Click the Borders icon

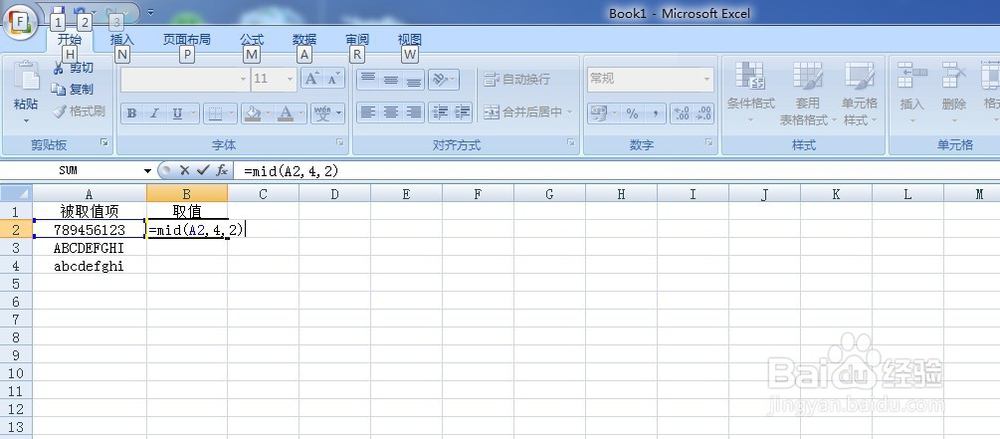click(x=216, y=114)
